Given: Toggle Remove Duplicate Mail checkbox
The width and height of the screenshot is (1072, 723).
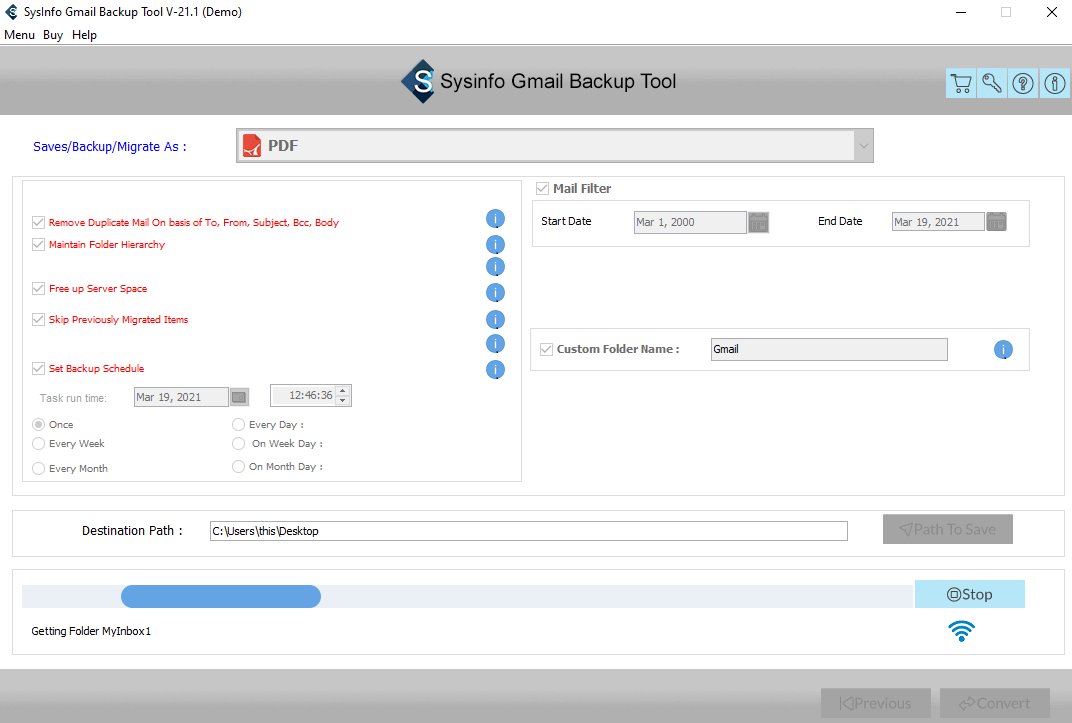Looking at the screenshot, I should (x=38, y=223).
